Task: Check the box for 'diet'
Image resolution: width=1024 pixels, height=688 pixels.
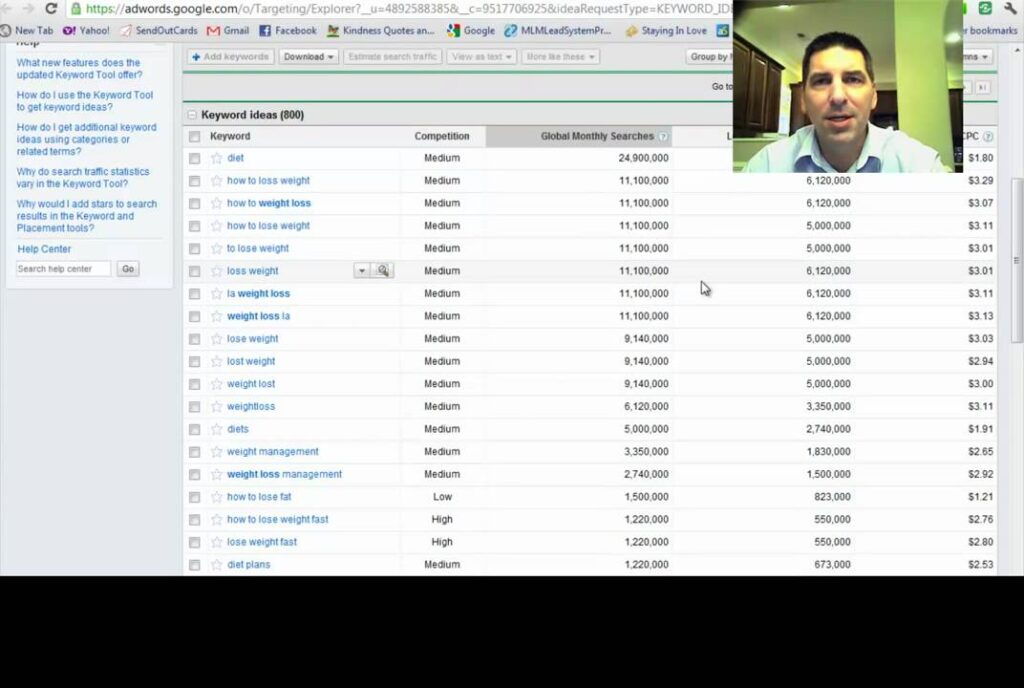Action: pyautogui.click(x=194, y=158)
